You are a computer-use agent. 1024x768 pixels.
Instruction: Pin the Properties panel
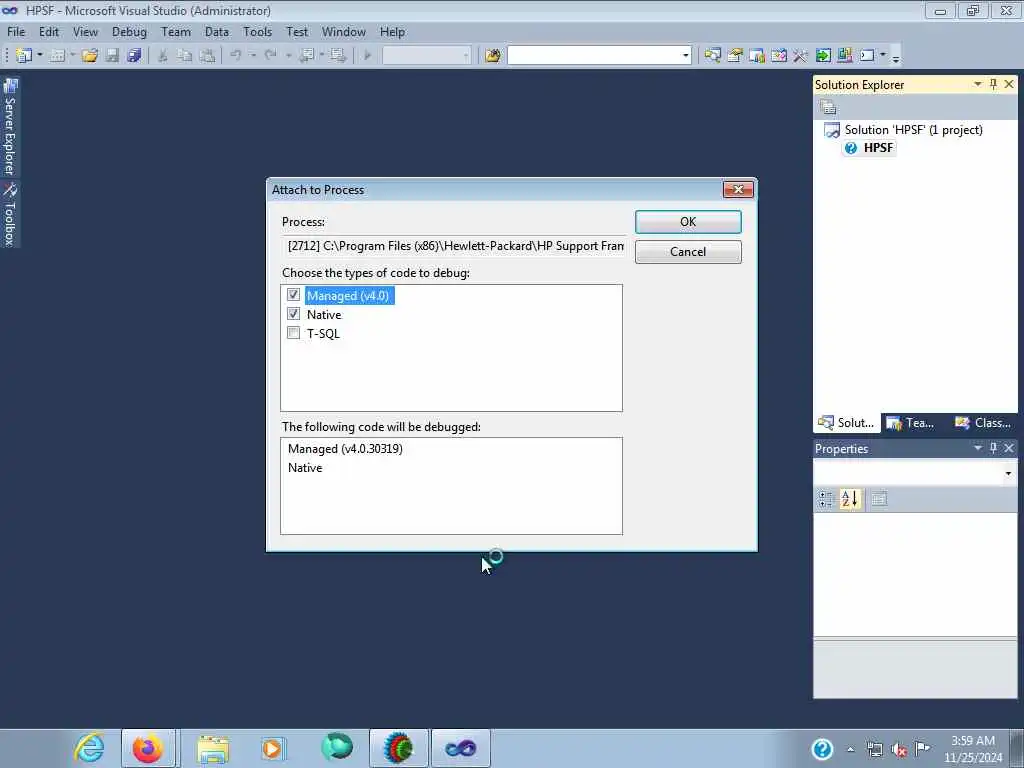point(993,448)
